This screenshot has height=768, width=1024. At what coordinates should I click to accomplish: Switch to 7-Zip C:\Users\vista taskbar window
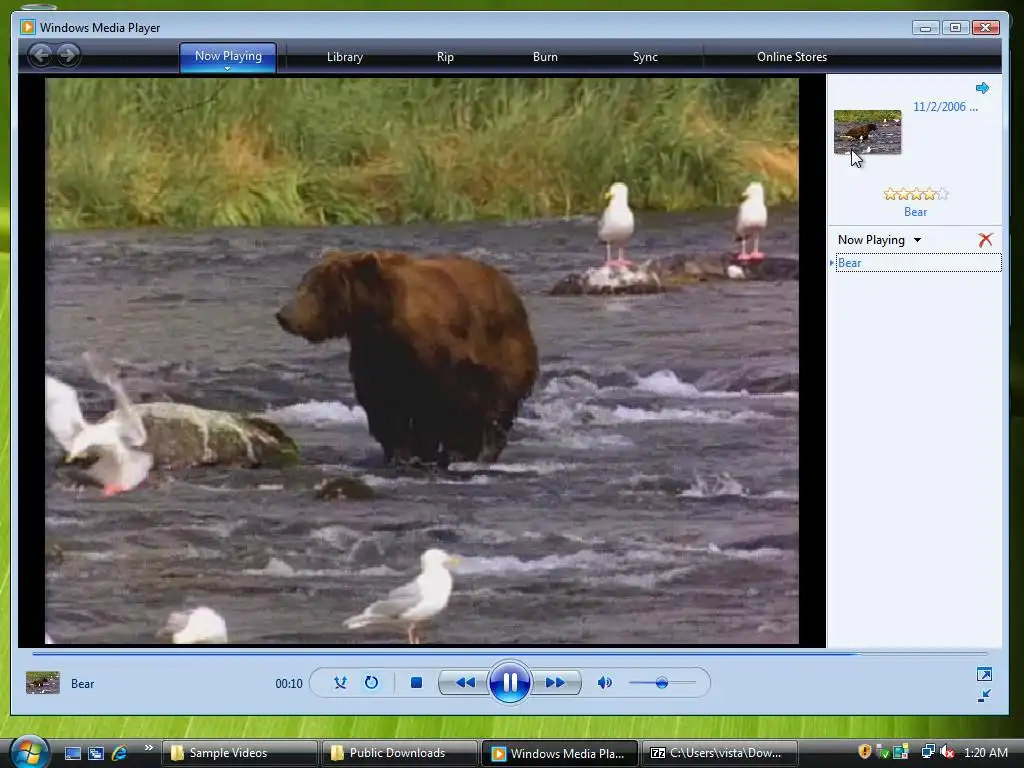(x=720, y=753)
